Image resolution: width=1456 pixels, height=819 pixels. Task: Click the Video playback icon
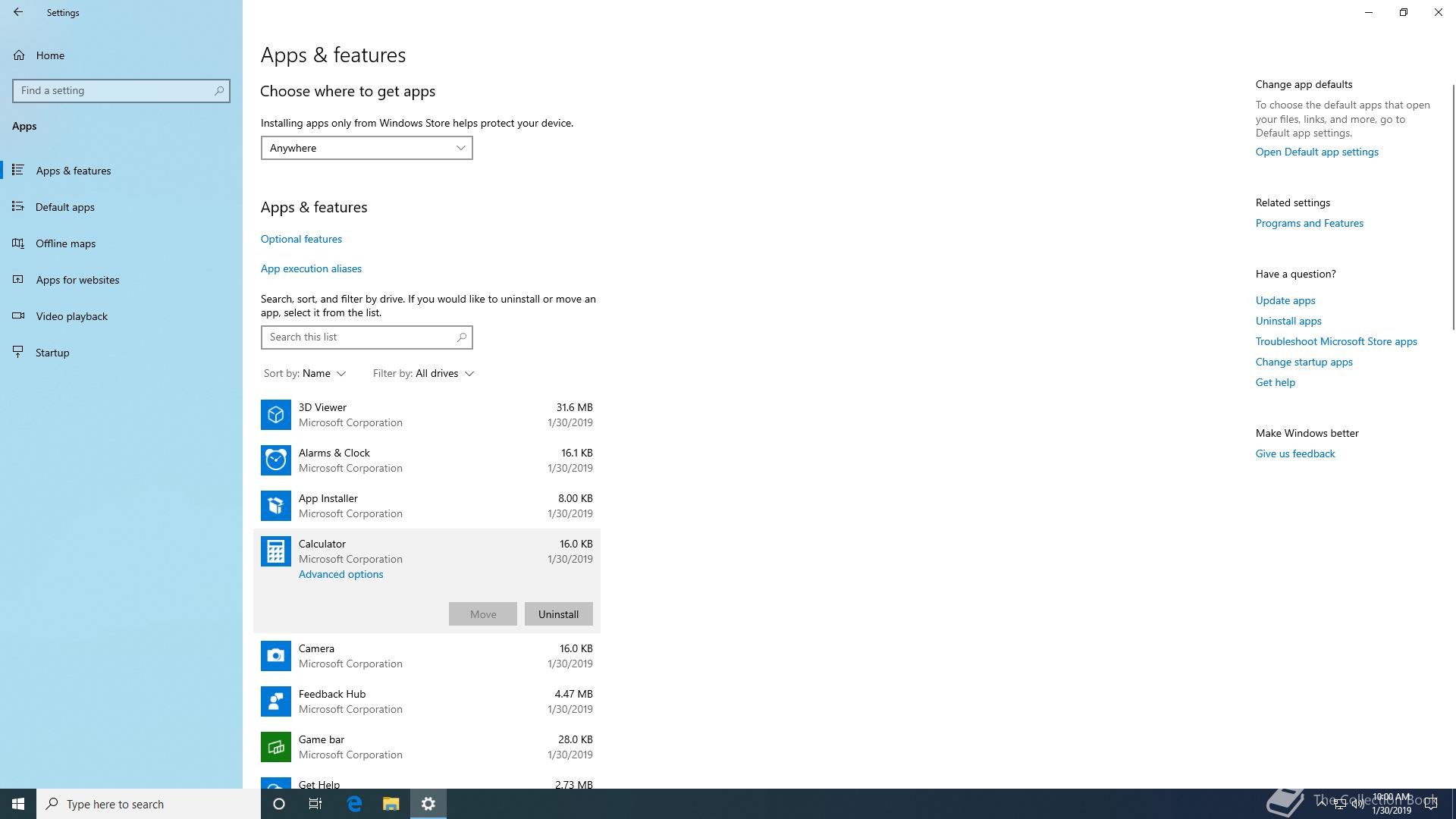tap(18, 316)
